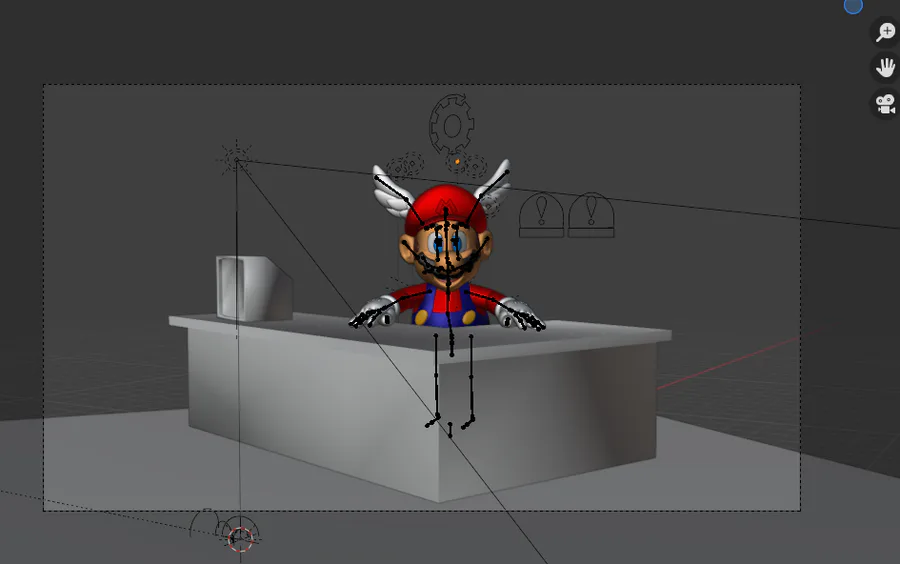Select the computer monitor on the desk
The height and width of the screenshot is (564, 900).
pos(254,288)
